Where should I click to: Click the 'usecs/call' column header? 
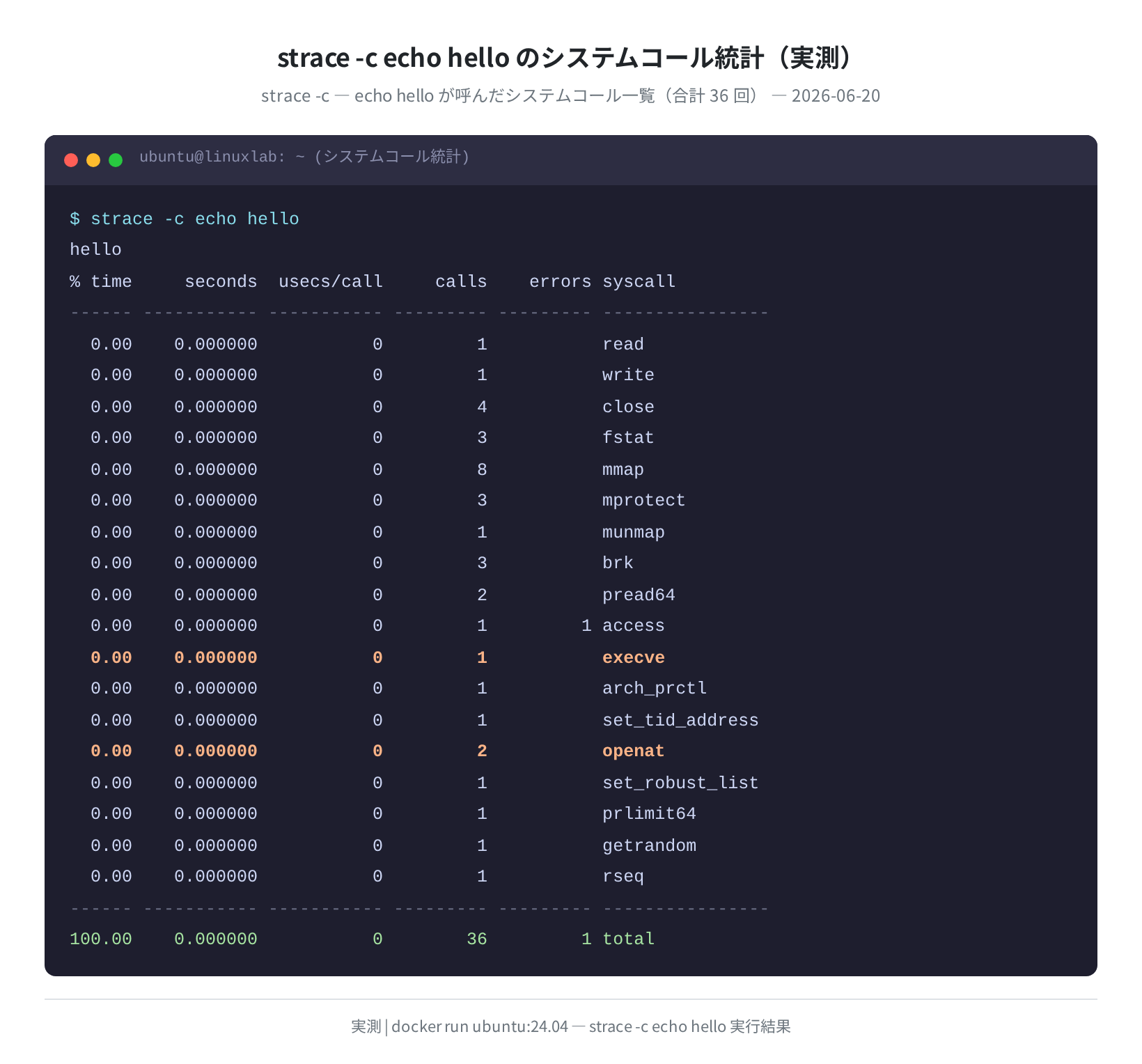coord(331,281)
